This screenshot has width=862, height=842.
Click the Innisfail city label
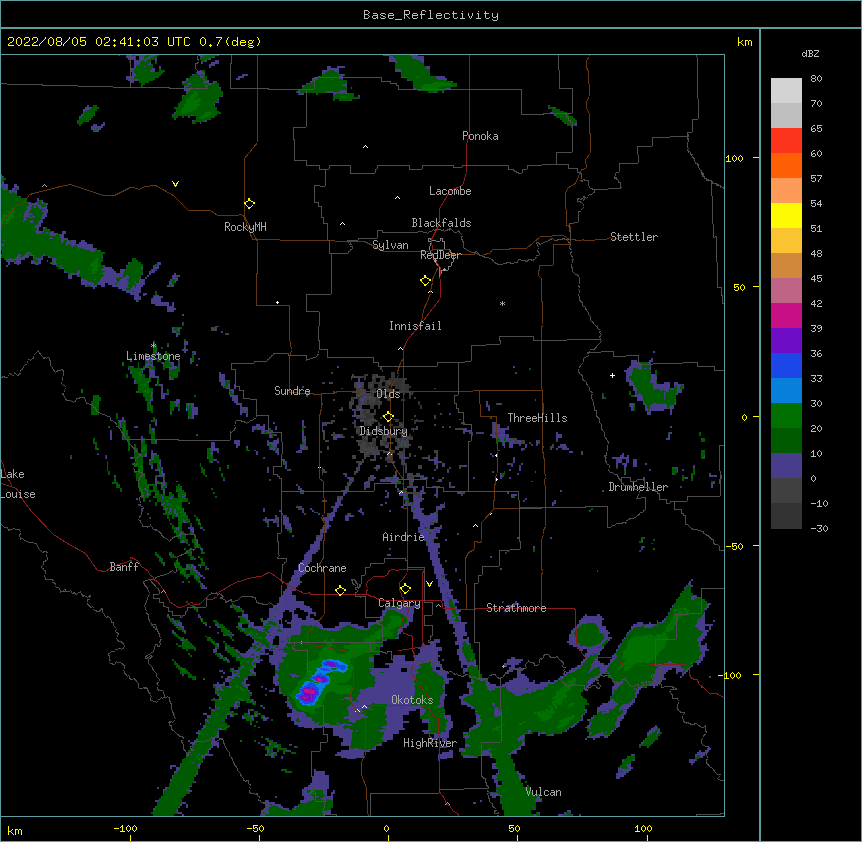click(415, 326)
